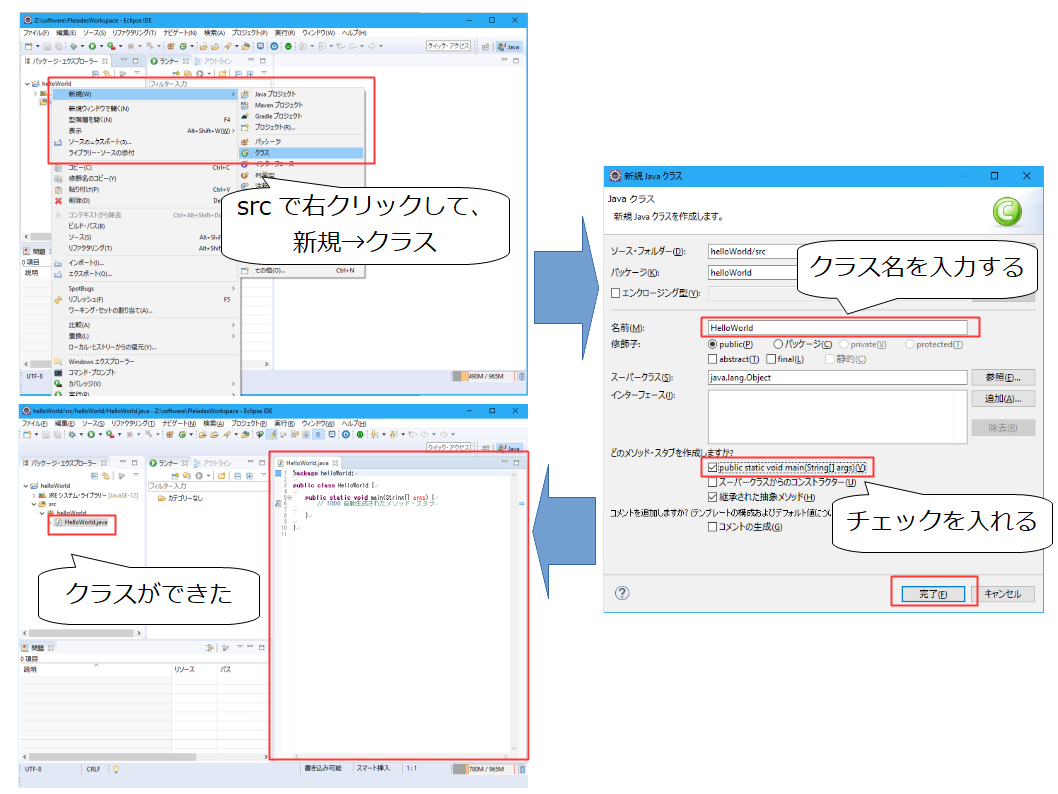Collapse helloWorld project node in context-menu Eclipse window
The height and width of the screenshot is (794, 1058).
[27, 84]
